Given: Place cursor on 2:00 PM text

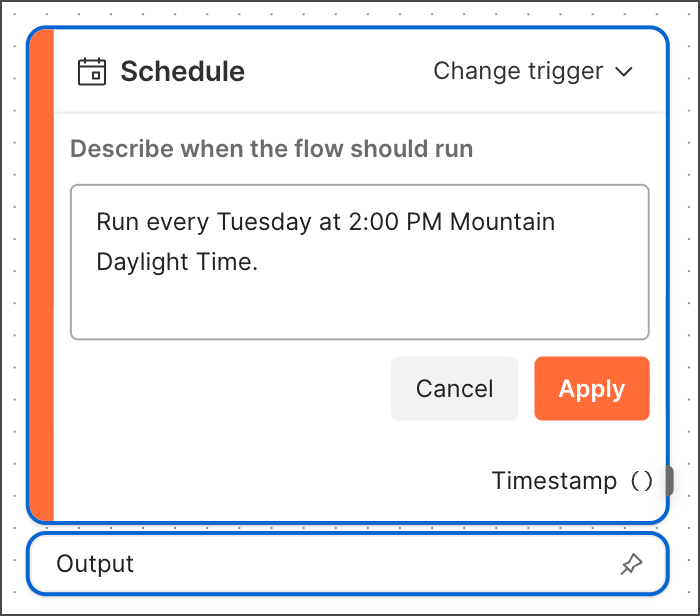Looking at the screenshot, I should (396, 222).
